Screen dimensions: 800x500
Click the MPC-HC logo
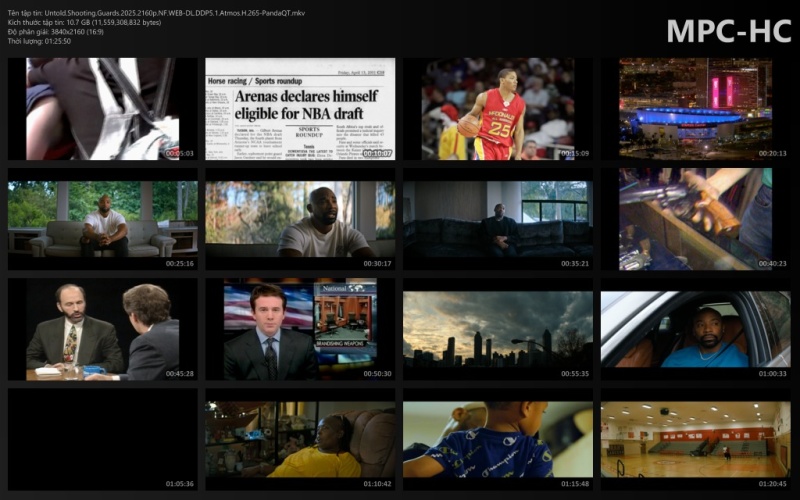(x=729, y=31)
